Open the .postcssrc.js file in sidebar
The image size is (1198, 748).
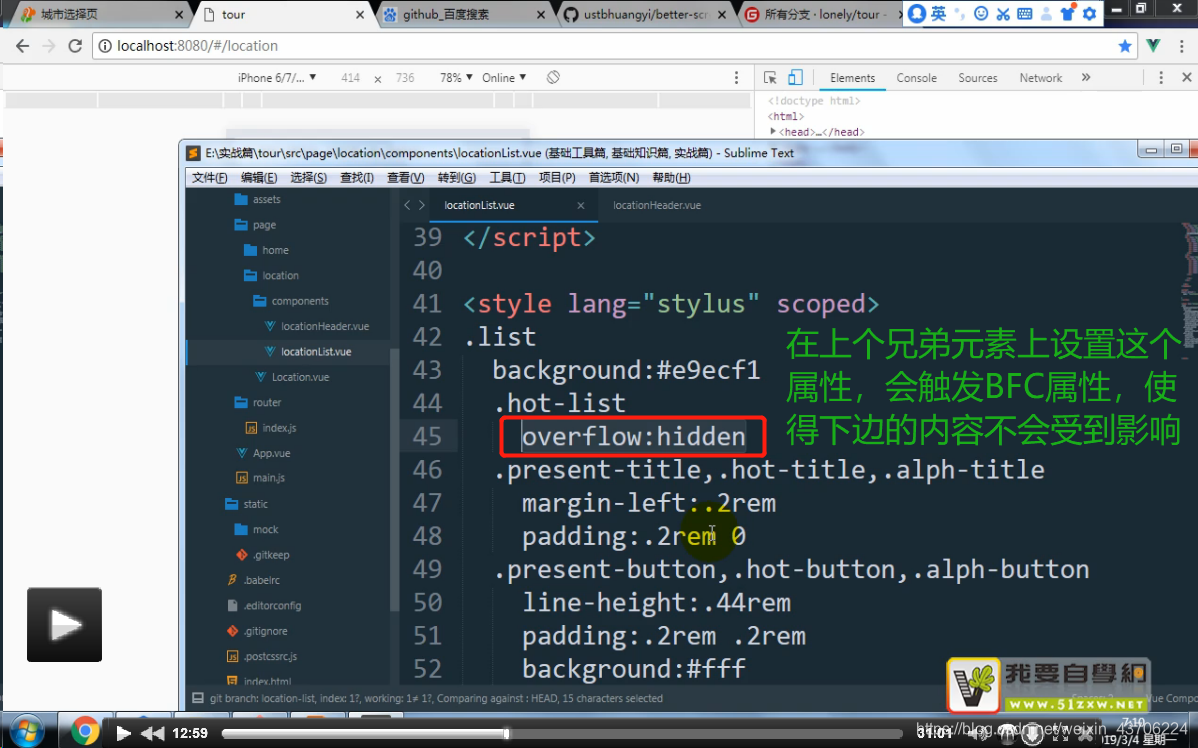(261, 656)
